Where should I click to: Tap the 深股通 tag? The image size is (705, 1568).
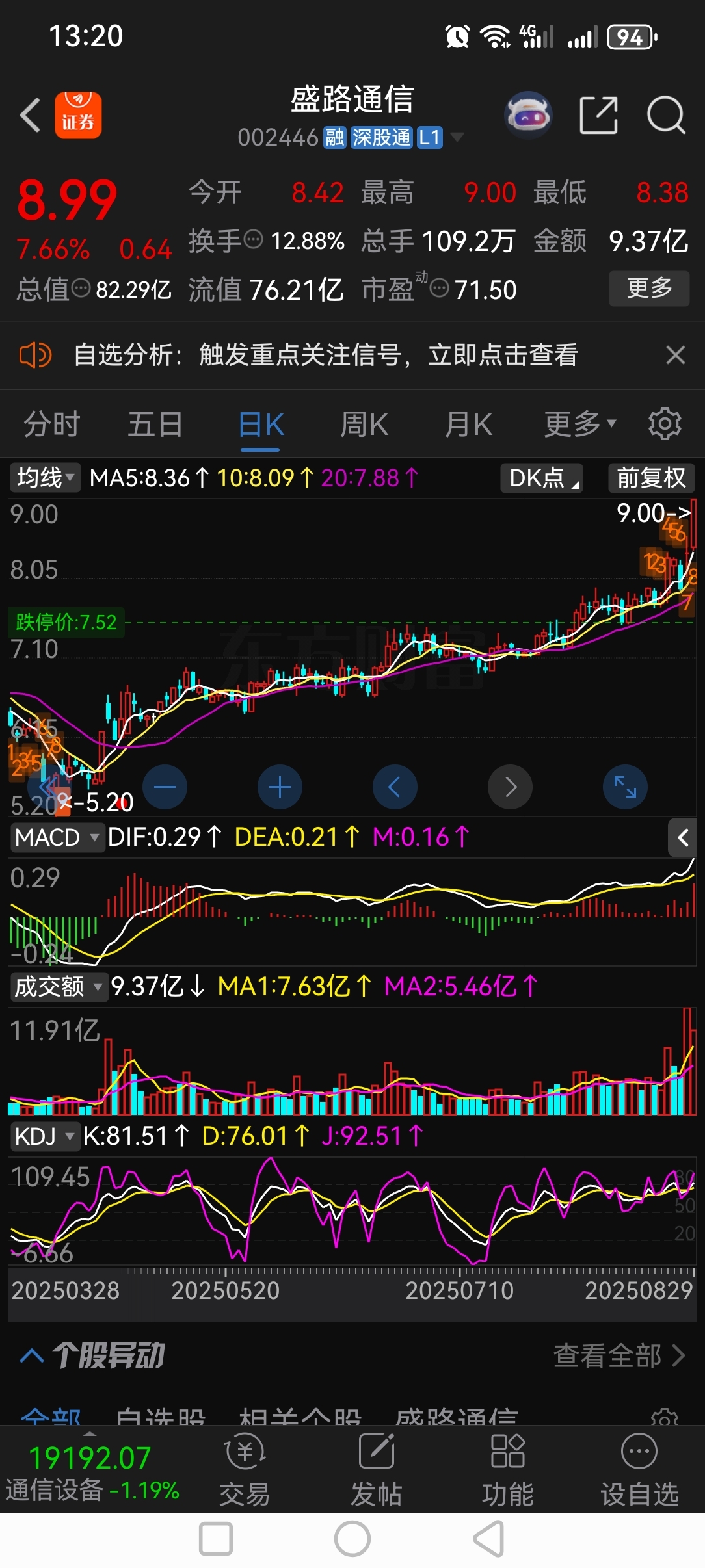coord(381,137)
